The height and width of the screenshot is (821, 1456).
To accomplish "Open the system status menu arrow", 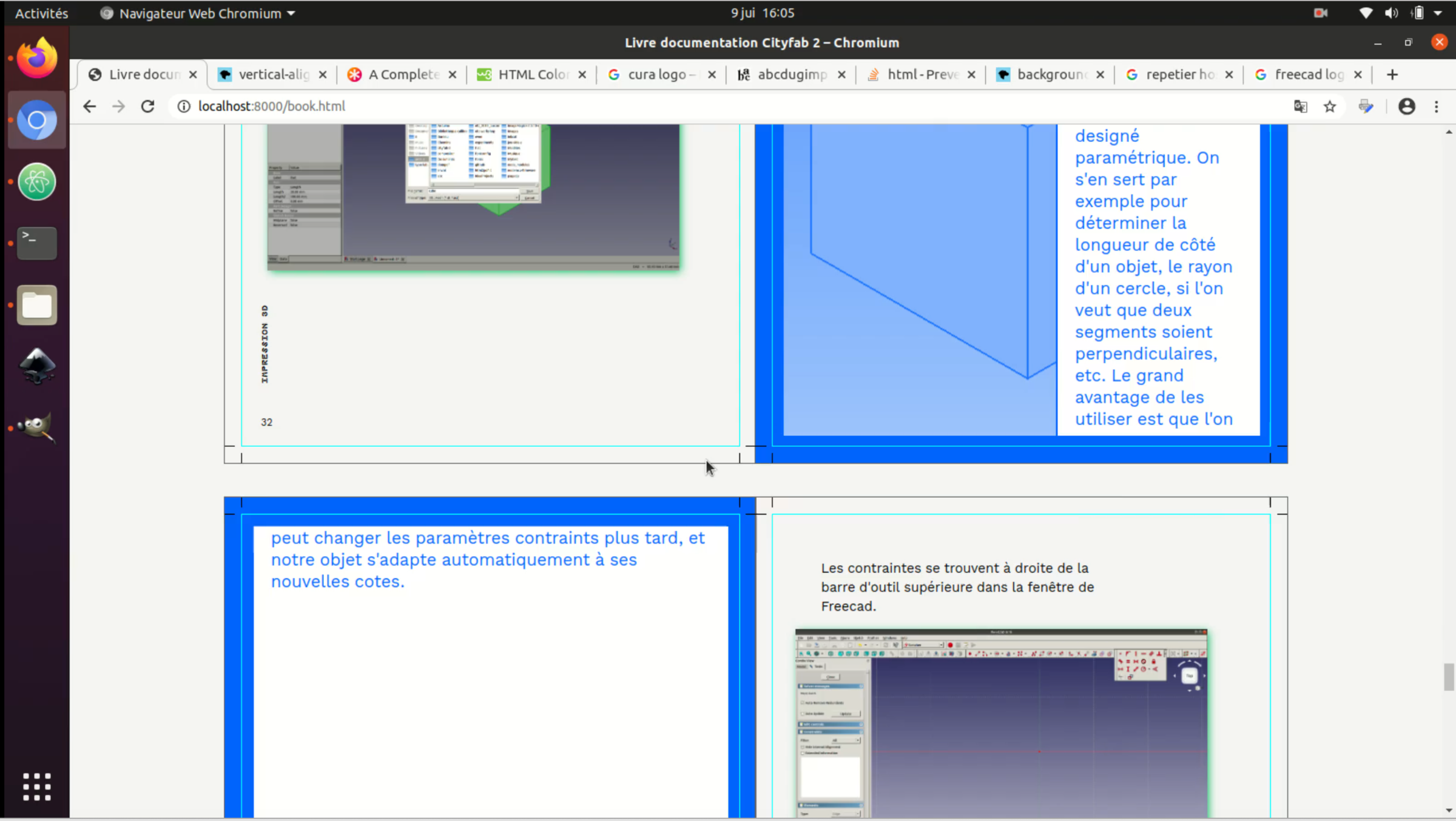I will [x=1438, y=13].
